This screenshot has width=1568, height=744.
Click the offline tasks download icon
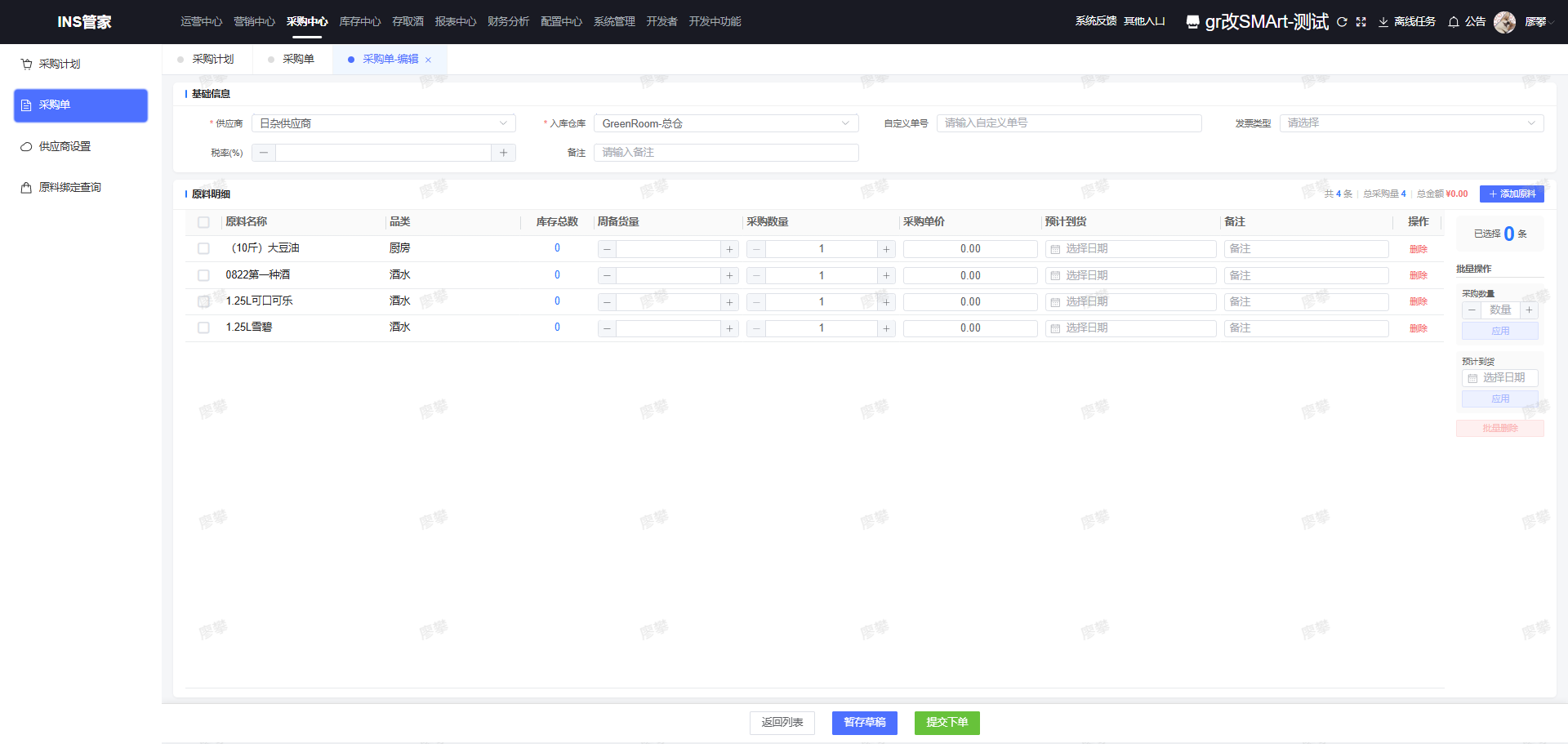pyautogui.click(x=1383, y=22)
